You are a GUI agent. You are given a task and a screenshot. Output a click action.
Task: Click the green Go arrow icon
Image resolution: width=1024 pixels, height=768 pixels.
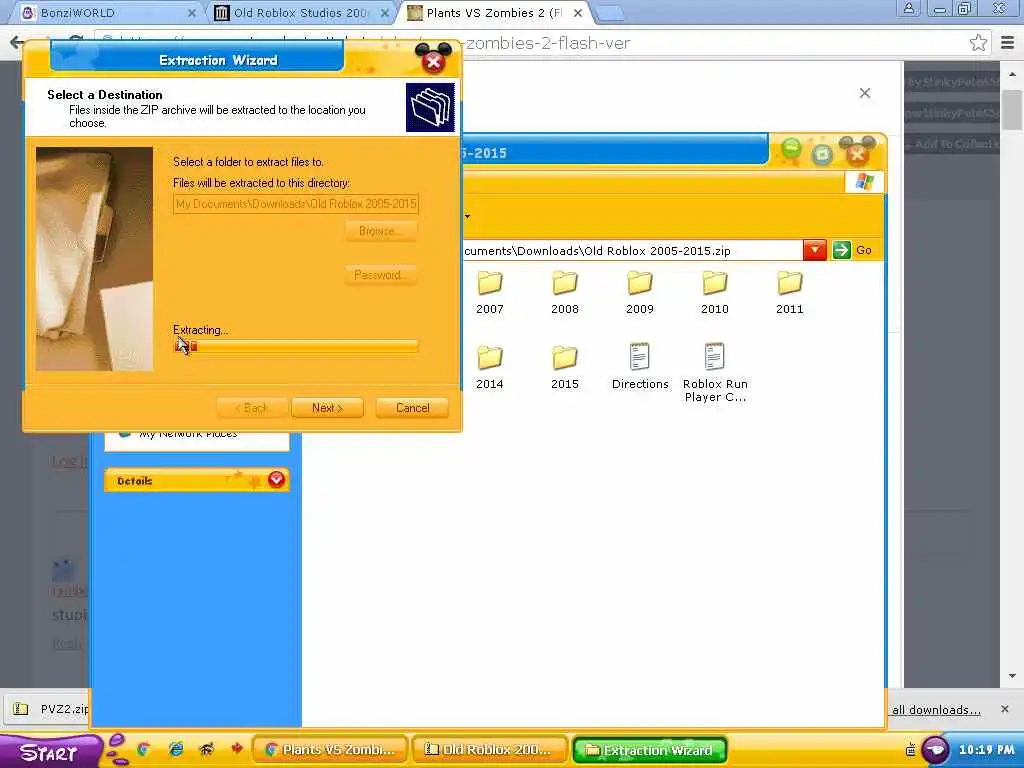842,250
